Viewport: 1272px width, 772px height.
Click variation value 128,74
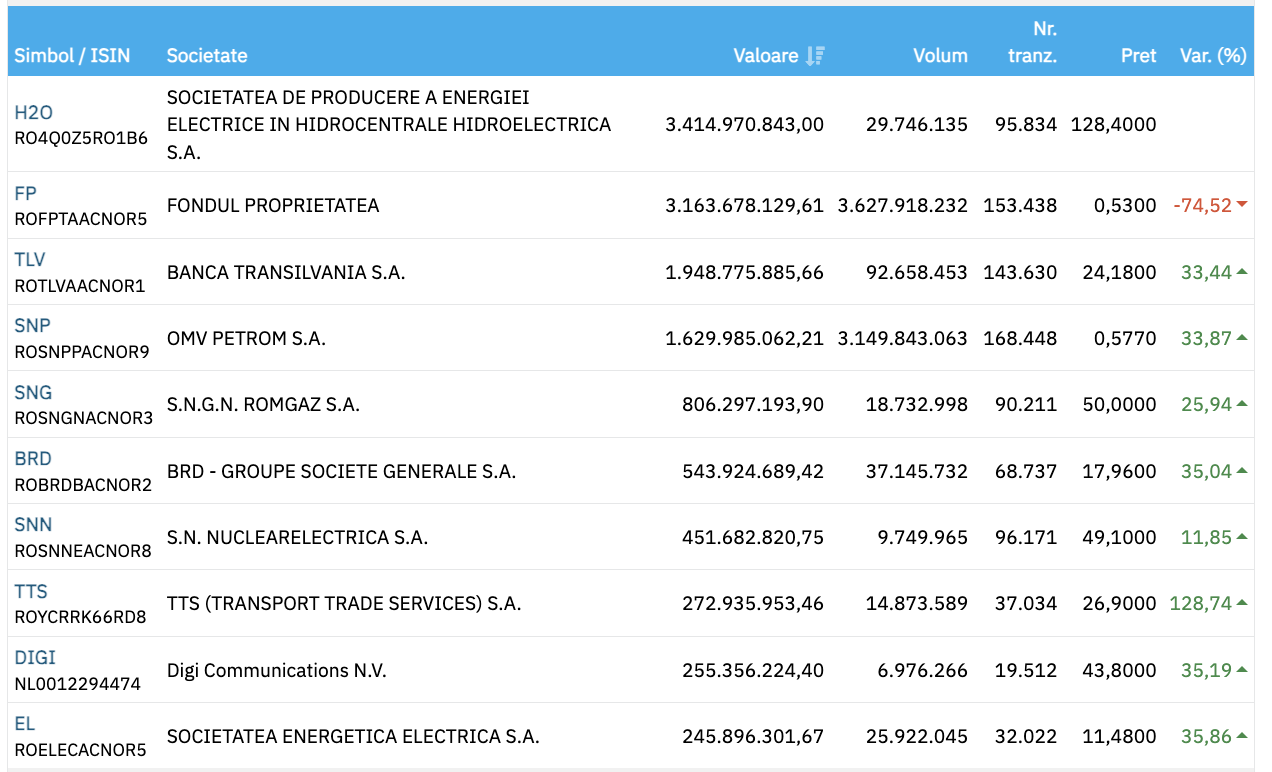pos(1200,604)
